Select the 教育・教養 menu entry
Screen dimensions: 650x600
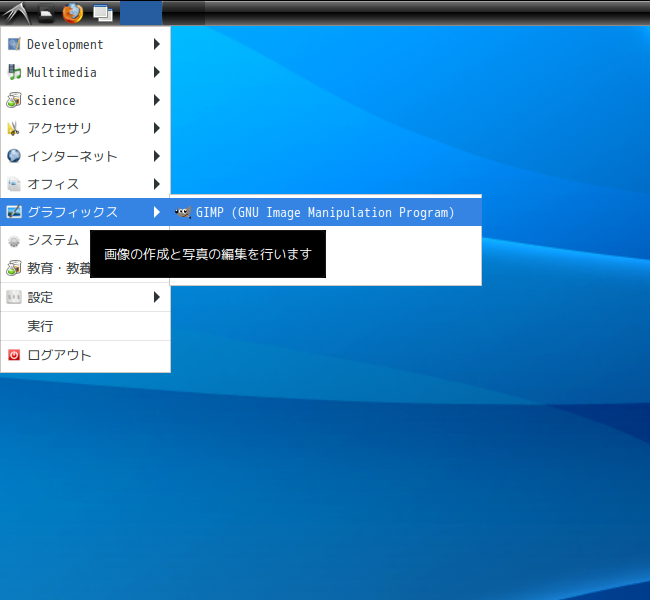[46, 268]
